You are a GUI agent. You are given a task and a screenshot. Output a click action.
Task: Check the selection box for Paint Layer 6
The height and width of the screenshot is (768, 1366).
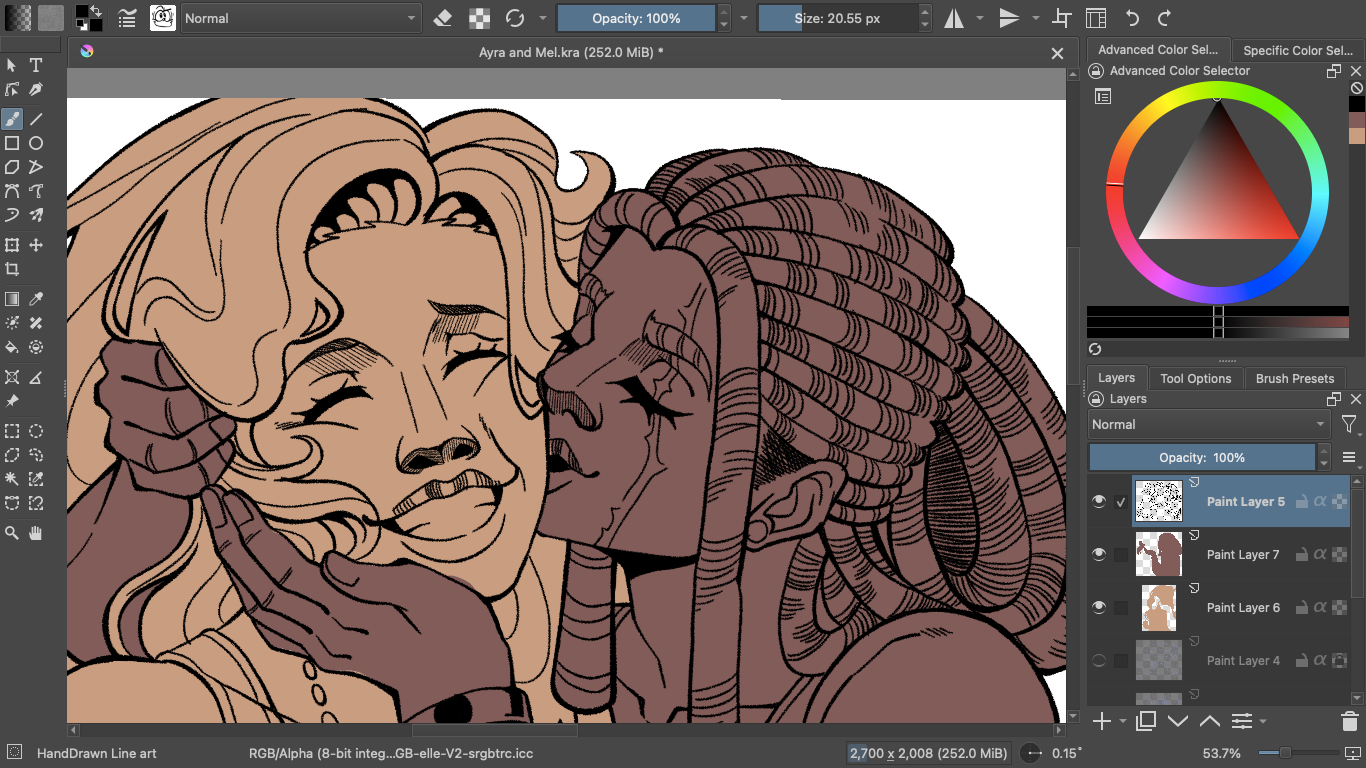click(1121, 607)
